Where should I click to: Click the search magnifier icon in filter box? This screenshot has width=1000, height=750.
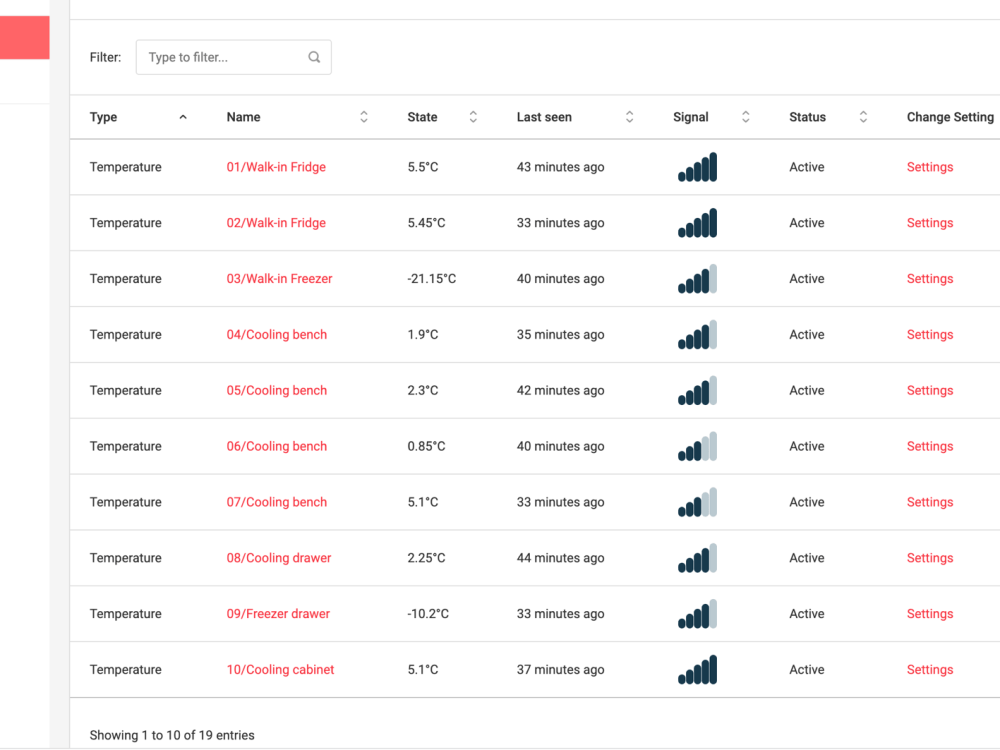click(314, 57)
